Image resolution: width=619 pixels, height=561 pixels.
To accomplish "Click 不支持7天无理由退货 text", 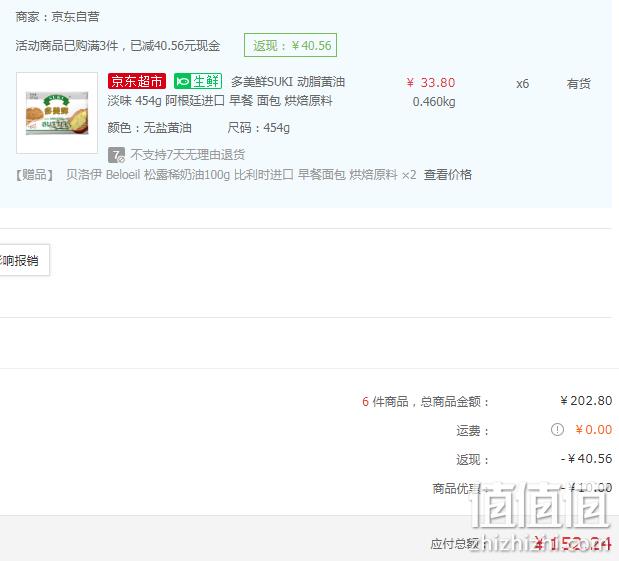I will tap(188, 154).
